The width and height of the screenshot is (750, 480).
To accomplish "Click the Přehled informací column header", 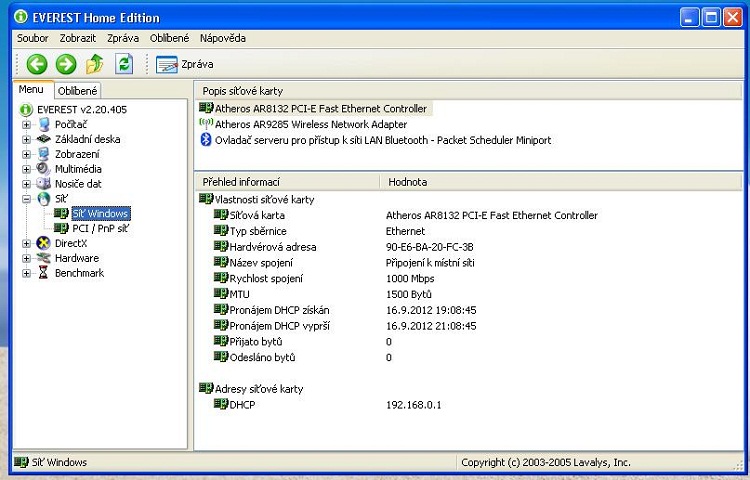I will (240, 182).
